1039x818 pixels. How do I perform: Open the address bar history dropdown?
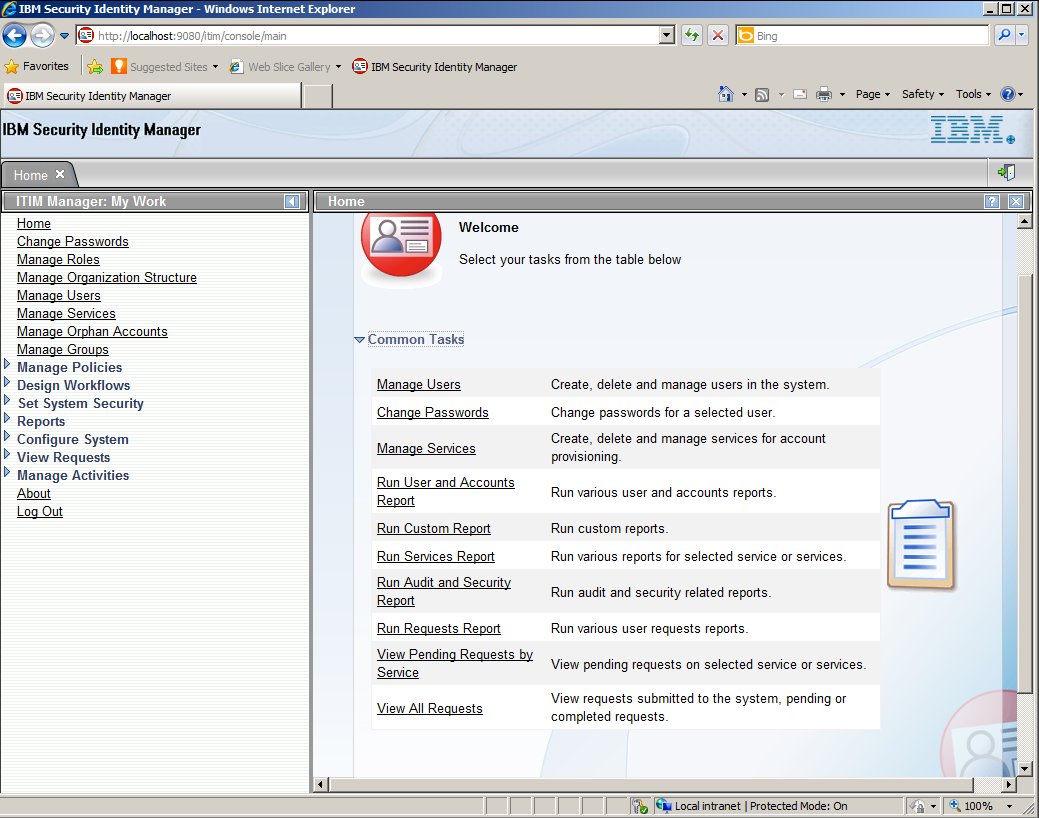tap(667, 35)
